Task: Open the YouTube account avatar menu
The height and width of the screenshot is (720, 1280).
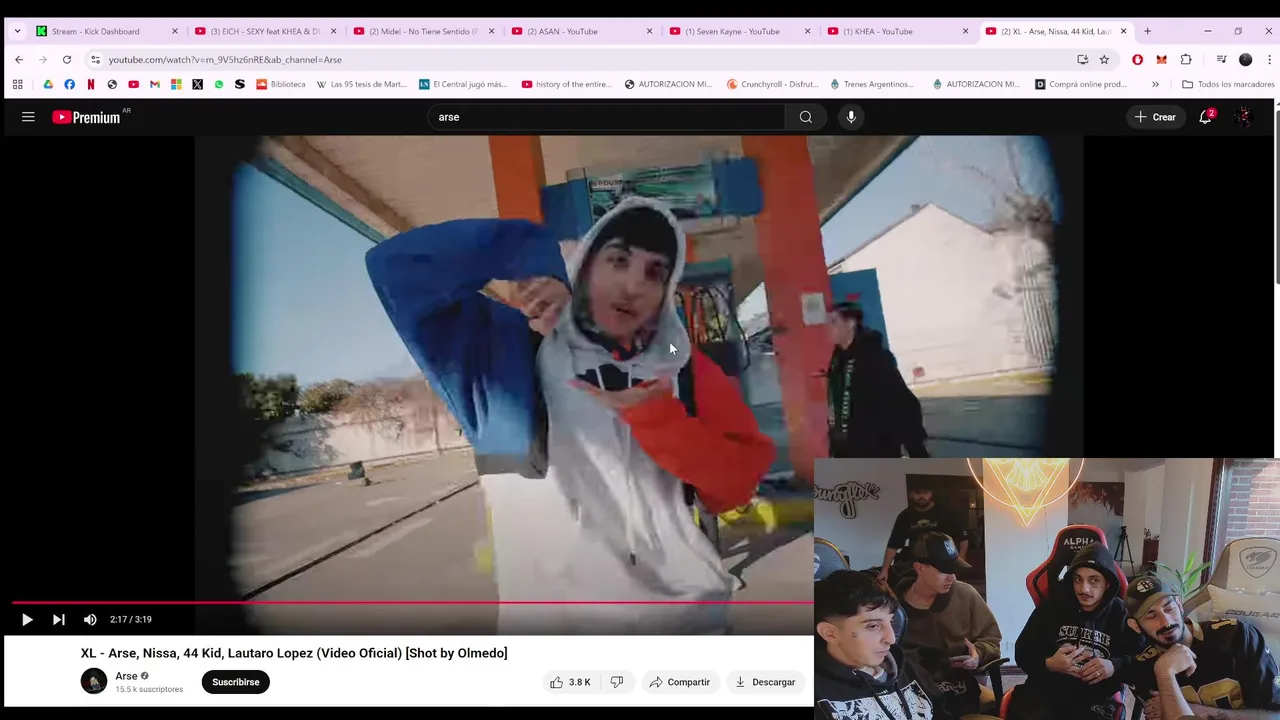Action: [1244, 117]
